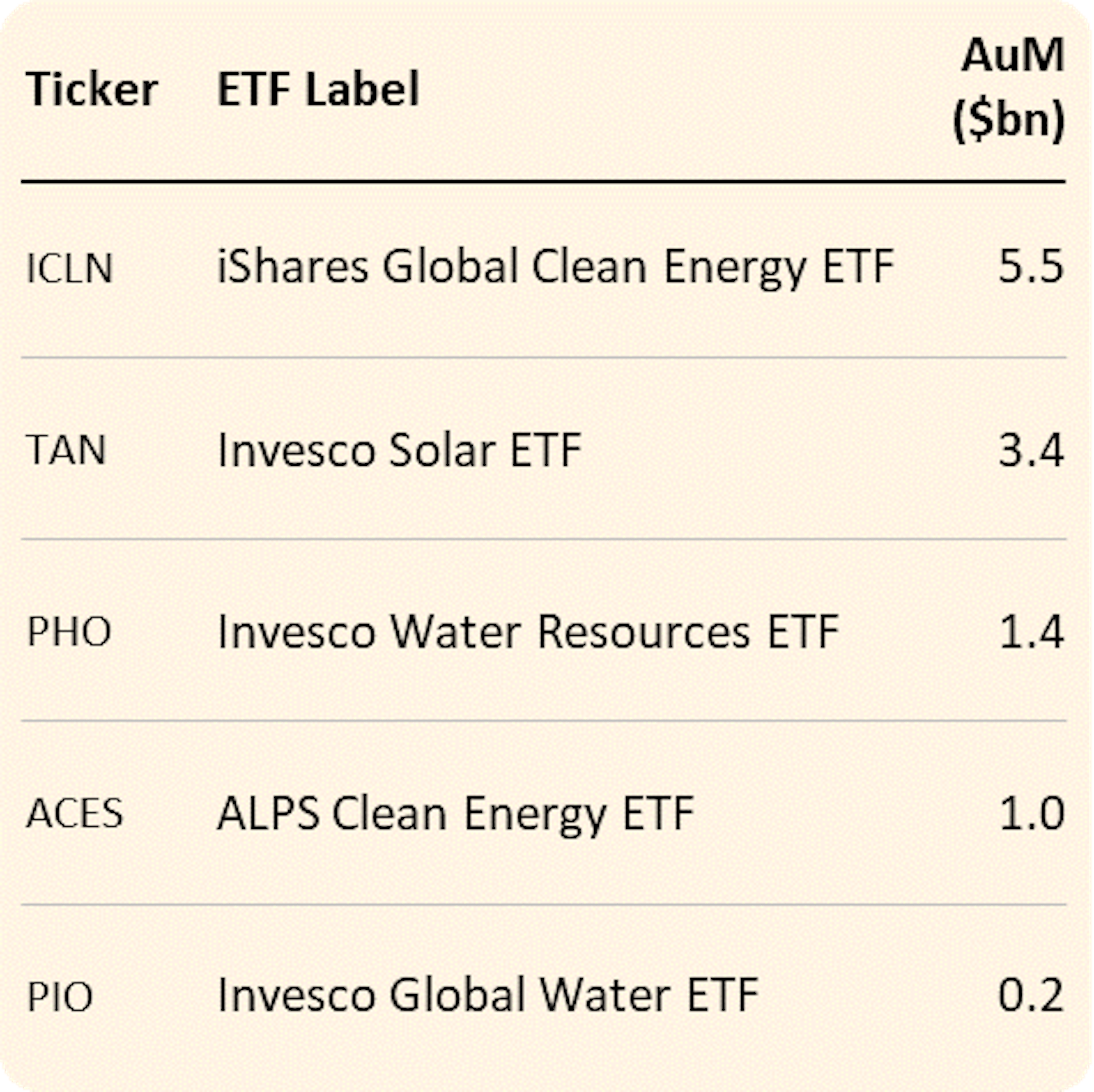Image resolution: width=1094 pixels, height=1092 pixels.
Task: Select the 0.2 AuM value
Action: 1030,995
